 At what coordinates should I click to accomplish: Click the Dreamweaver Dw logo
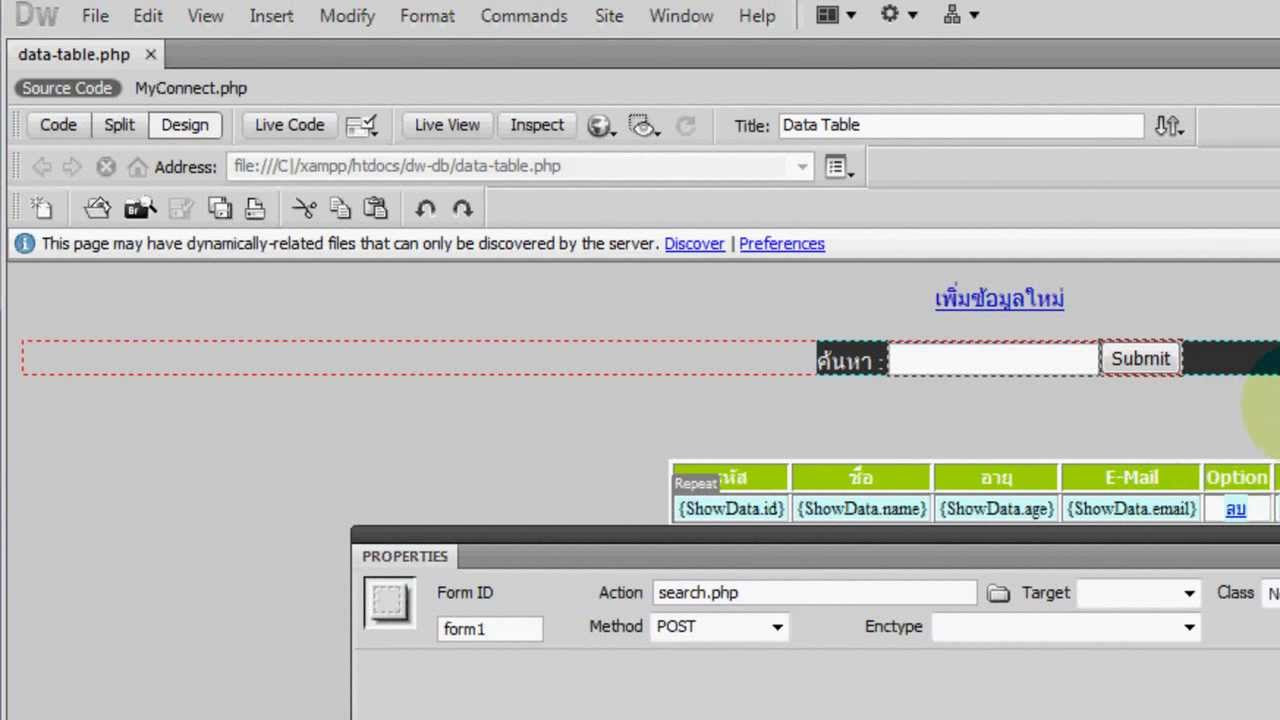[x=36, y=14]
